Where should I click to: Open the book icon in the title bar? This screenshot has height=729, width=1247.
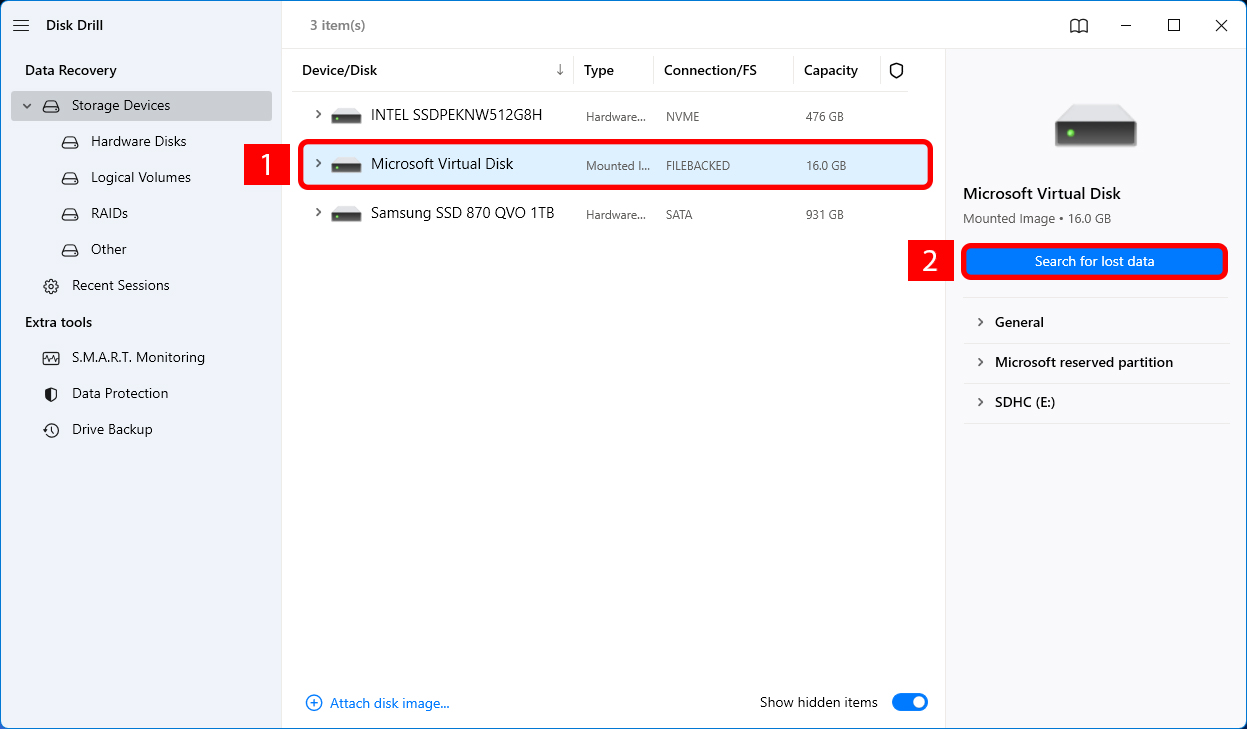(1079, 26)
